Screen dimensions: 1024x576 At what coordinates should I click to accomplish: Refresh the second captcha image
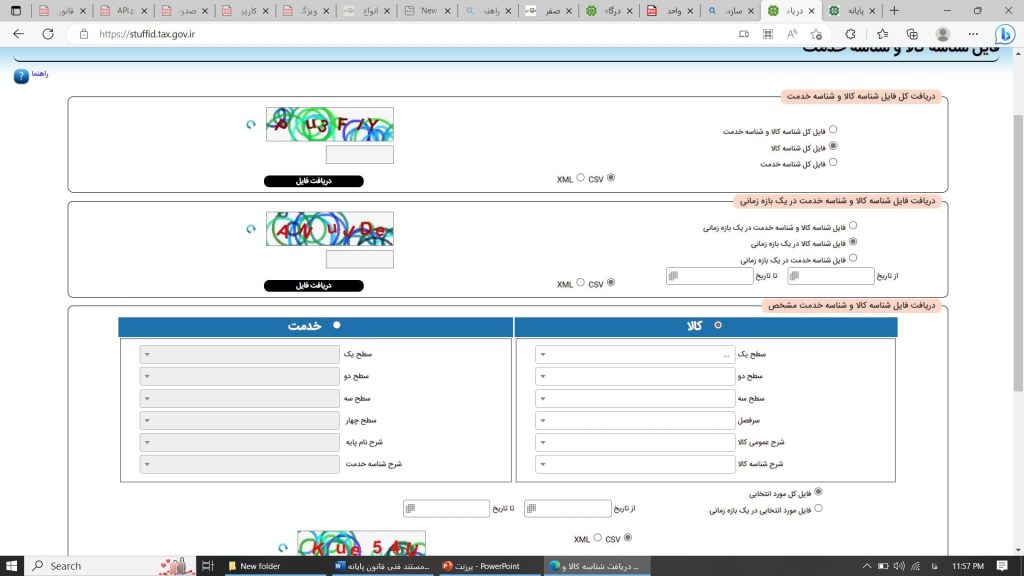pyautogui.click(x=251, y=229)
